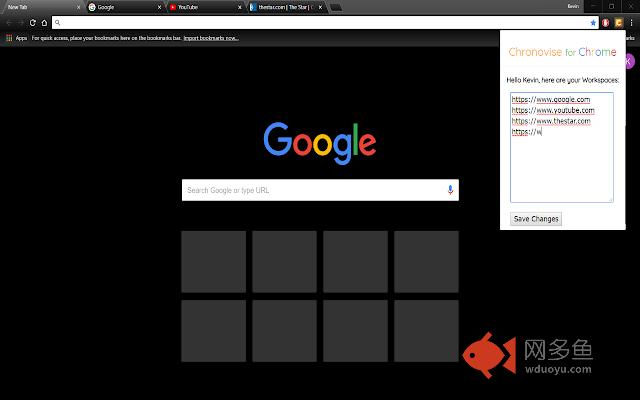The image size is (640, 400).
Task: Click the https://www.google.com line
Action: point(551,99)
